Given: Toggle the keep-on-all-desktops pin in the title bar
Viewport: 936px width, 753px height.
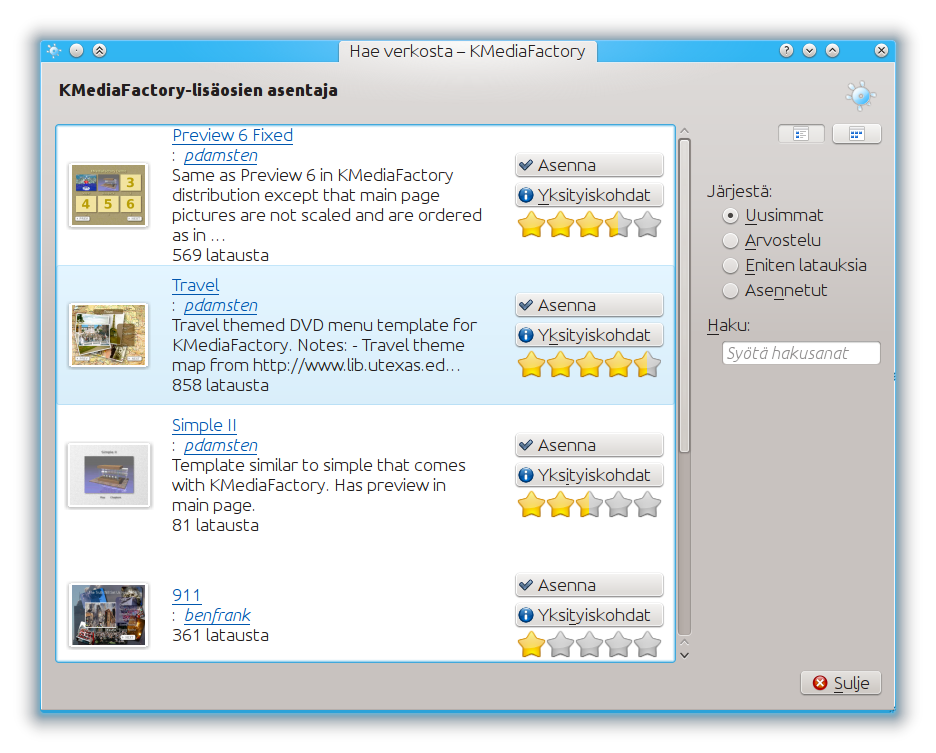Looking at the screenshot, I should point(76,51).
